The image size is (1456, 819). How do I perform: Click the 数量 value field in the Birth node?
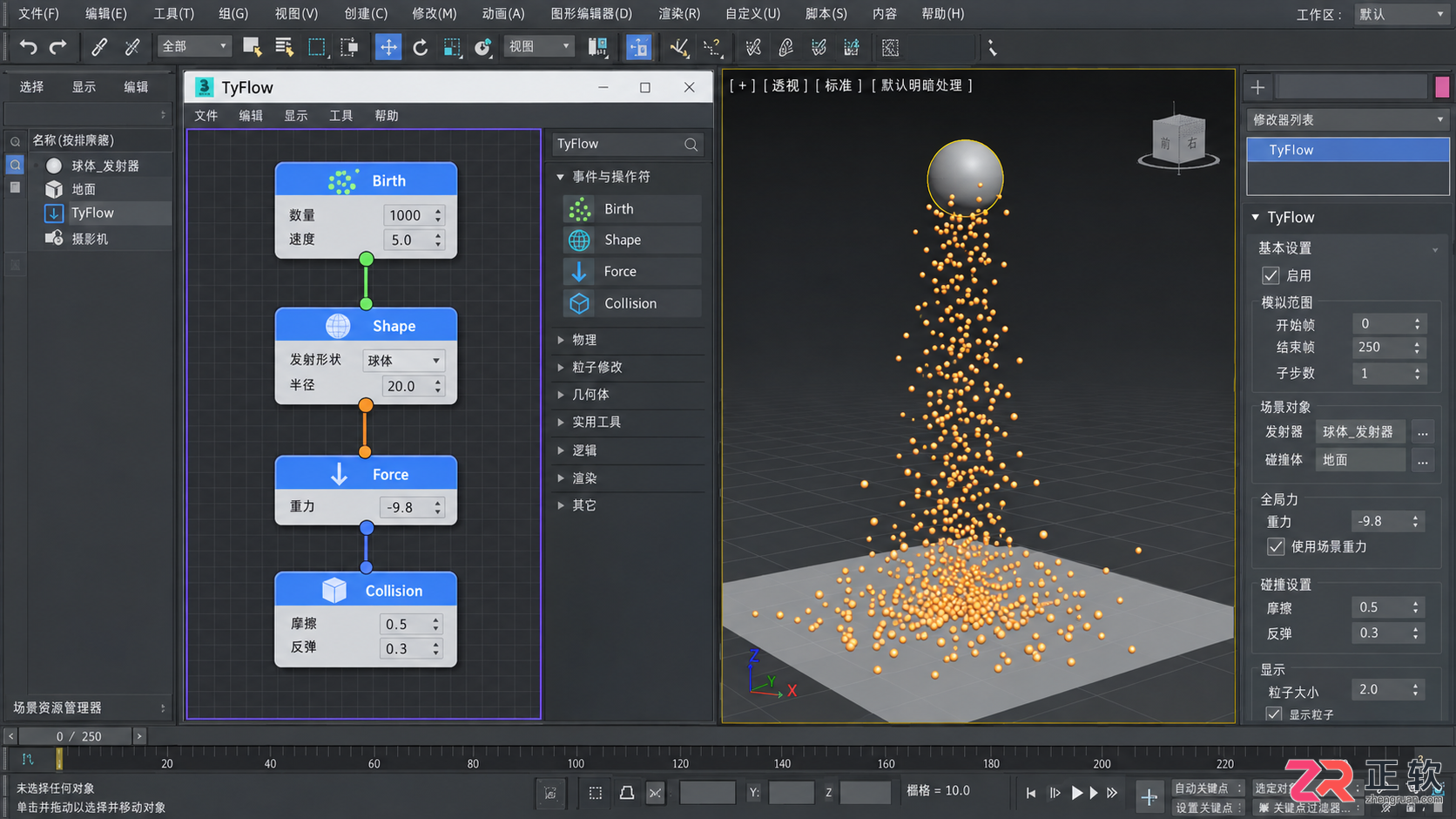coord(406,215)
